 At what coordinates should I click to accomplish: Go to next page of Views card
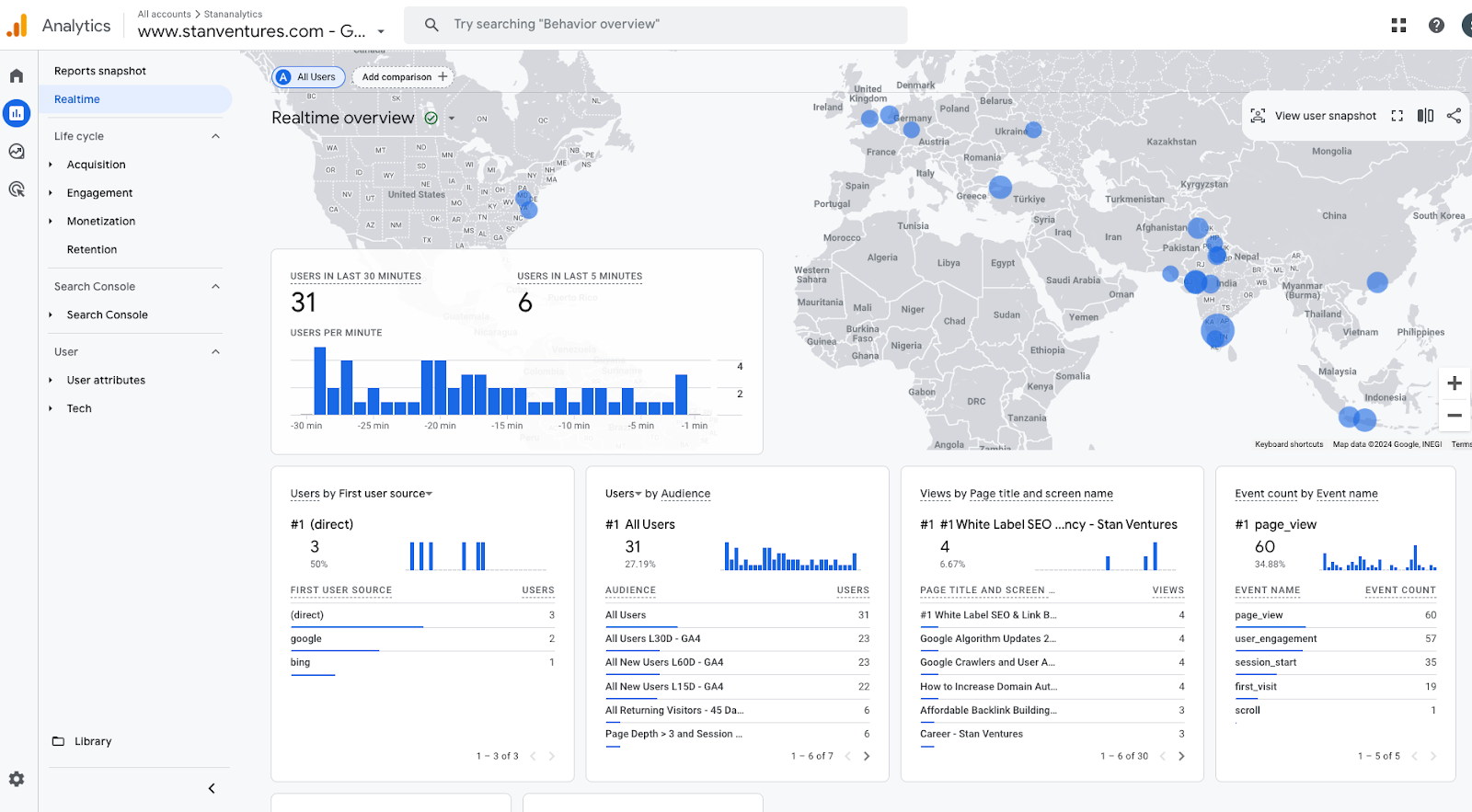coord(1181,756)
